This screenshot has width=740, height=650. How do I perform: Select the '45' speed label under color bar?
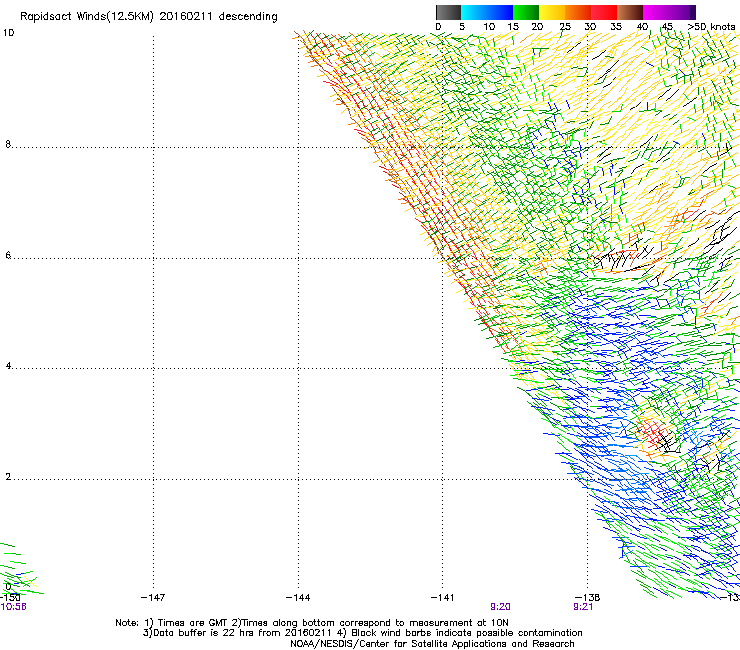pos(667,27)
